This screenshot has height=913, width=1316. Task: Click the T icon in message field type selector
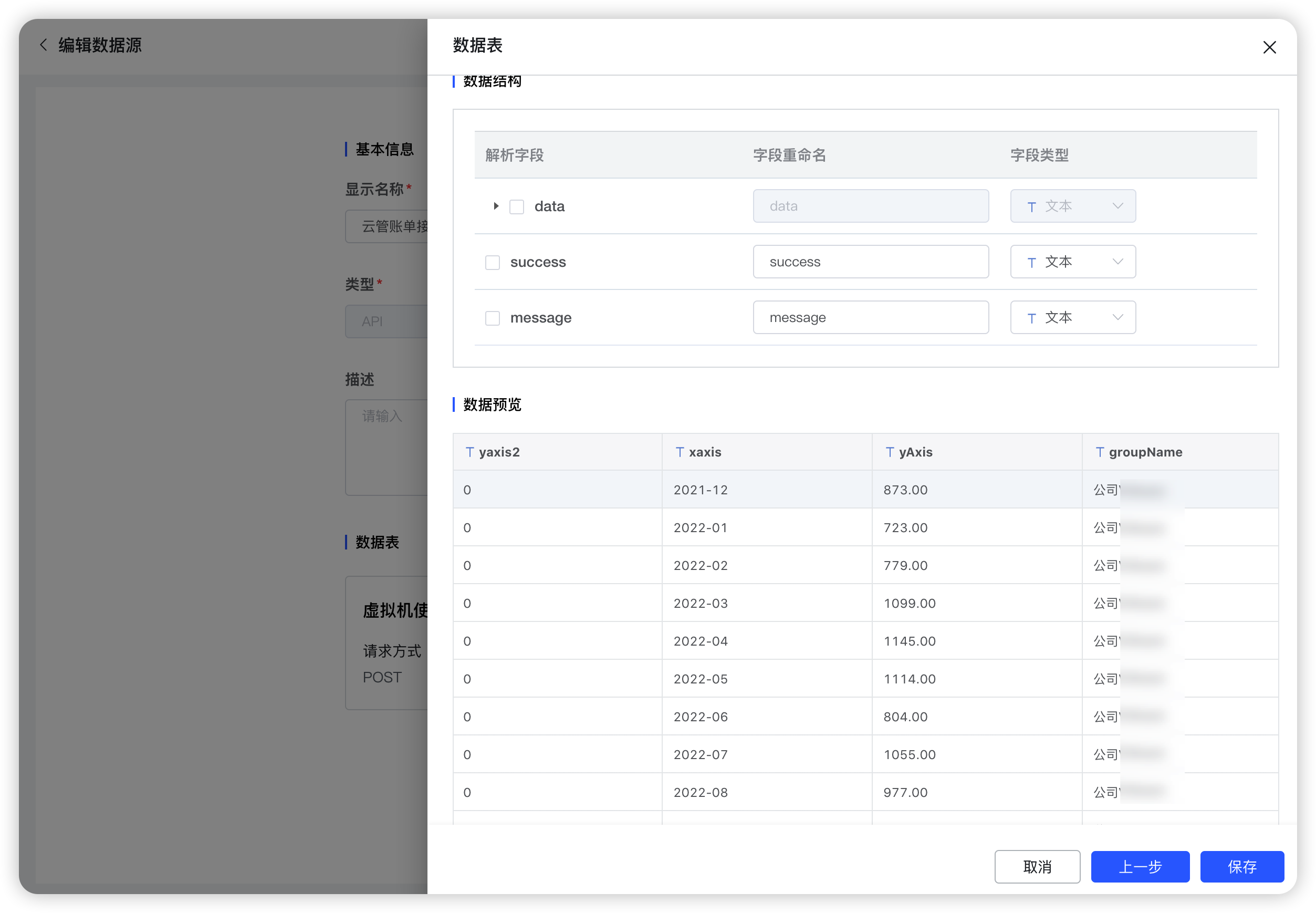(1031, 317)
